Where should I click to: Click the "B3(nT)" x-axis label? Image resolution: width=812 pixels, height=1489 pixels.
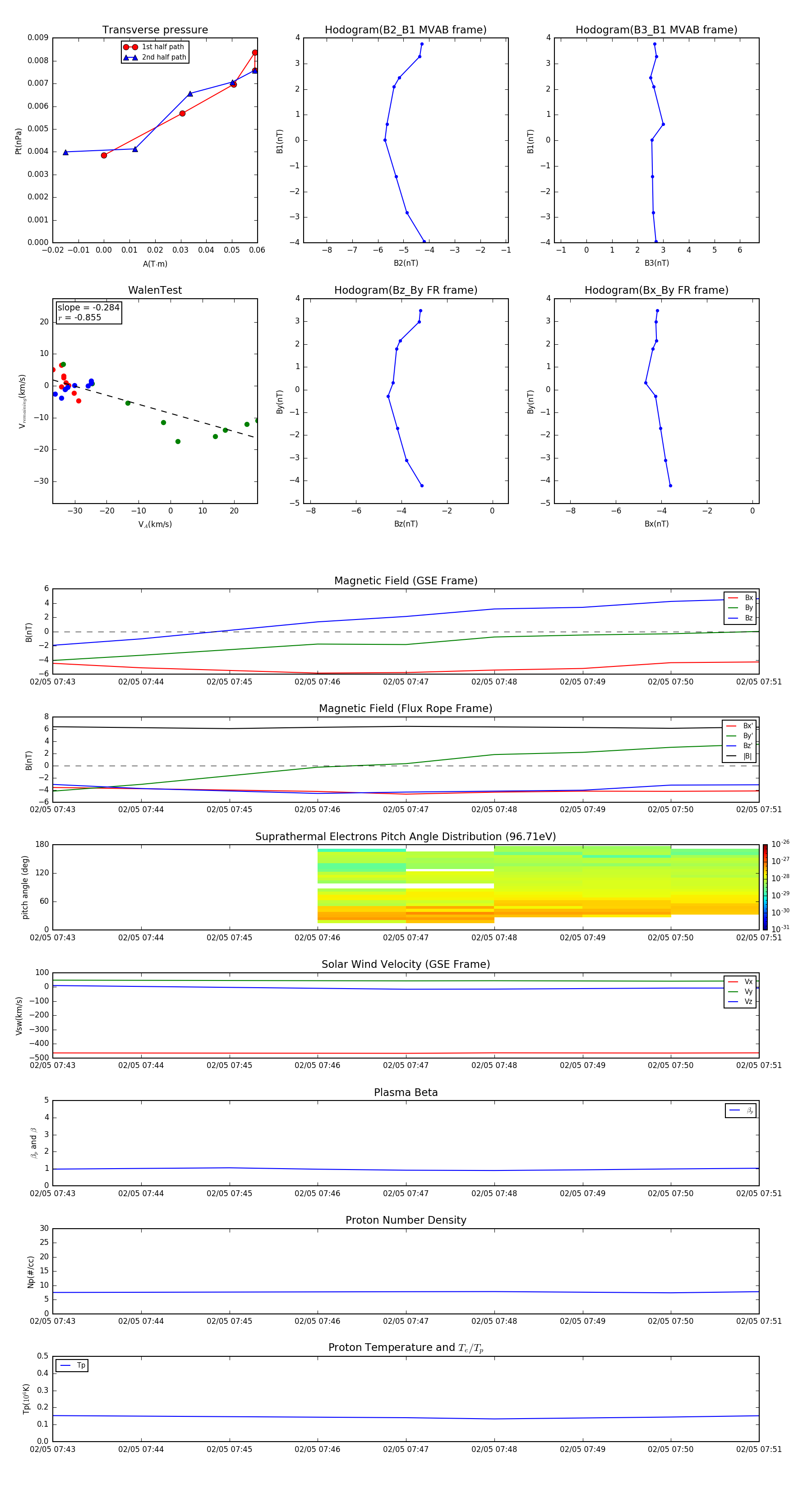pyautogui.click(x=656, y=263)
